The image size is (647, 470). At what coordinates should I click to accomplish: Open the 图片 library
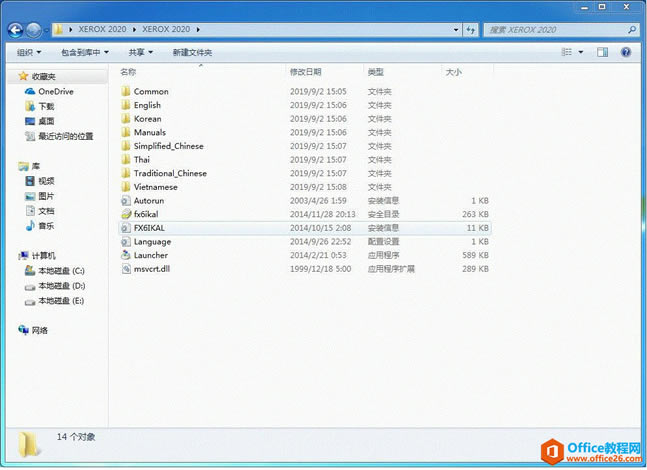(46, 196)
